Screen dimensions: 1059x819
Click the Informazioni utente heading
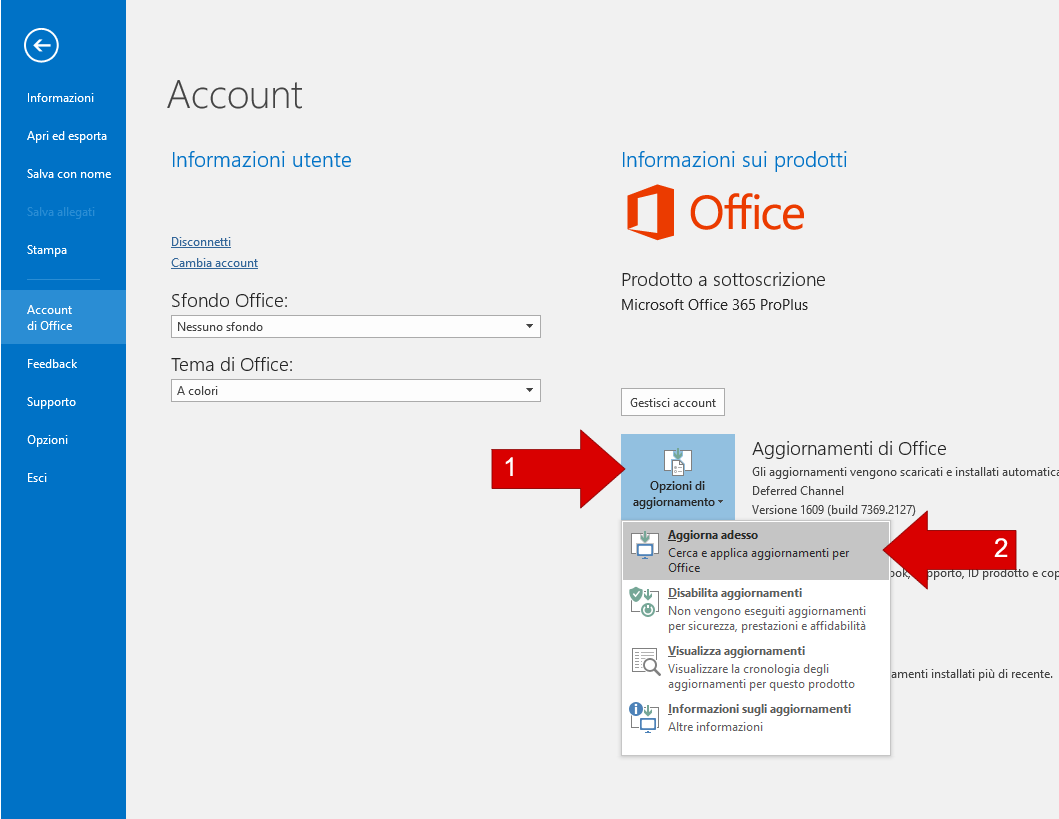coord(261,160)
